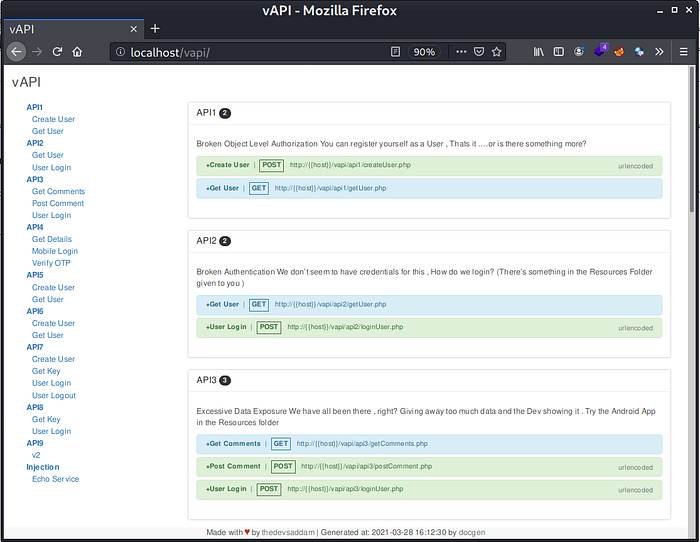Open Echo Service sidebar link
This screenshot has height=542, width=700.
click(x=55, y=479)
